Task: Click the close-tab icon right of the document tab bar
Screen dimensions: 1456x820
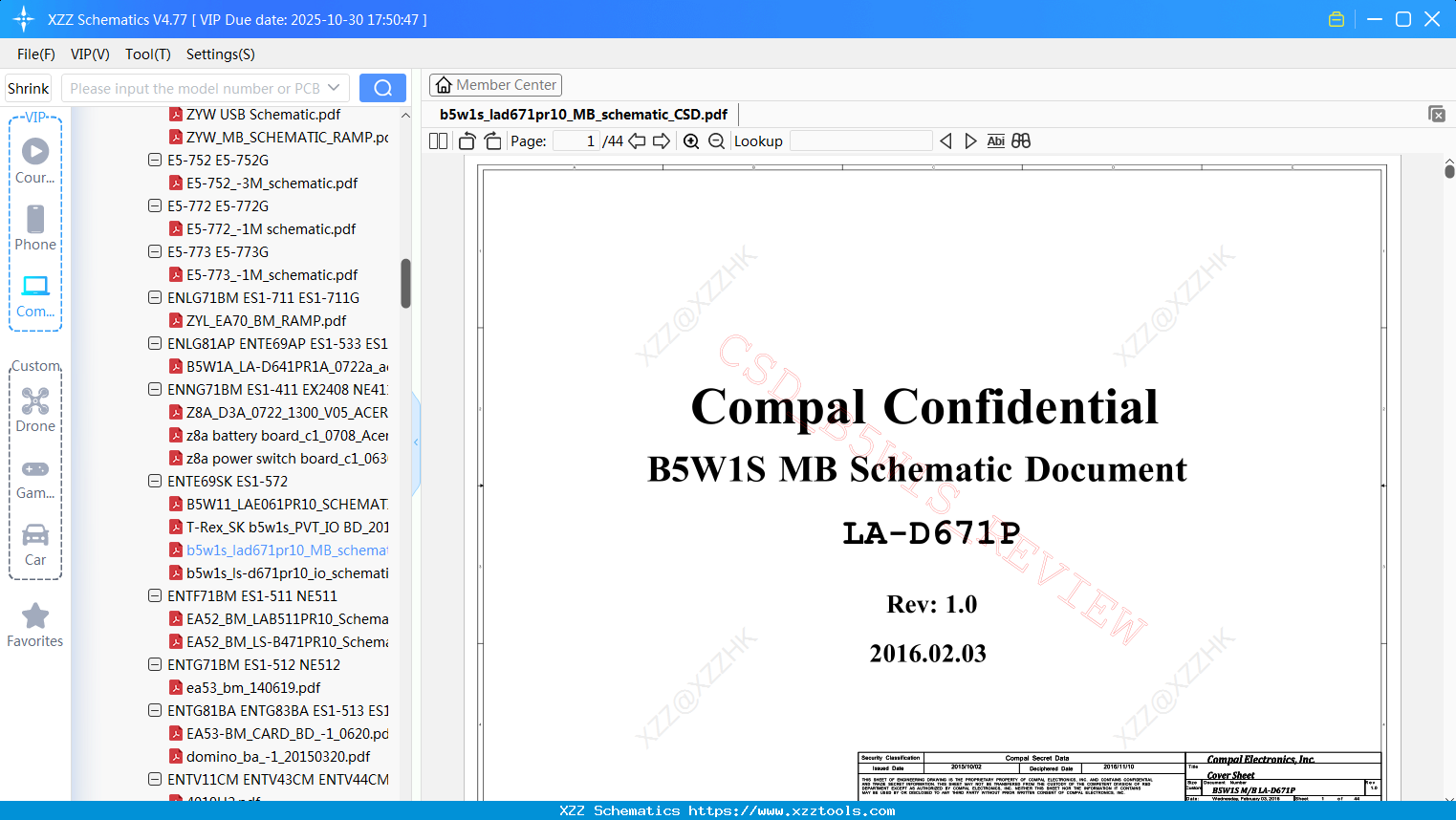Action: [1437, 114]
